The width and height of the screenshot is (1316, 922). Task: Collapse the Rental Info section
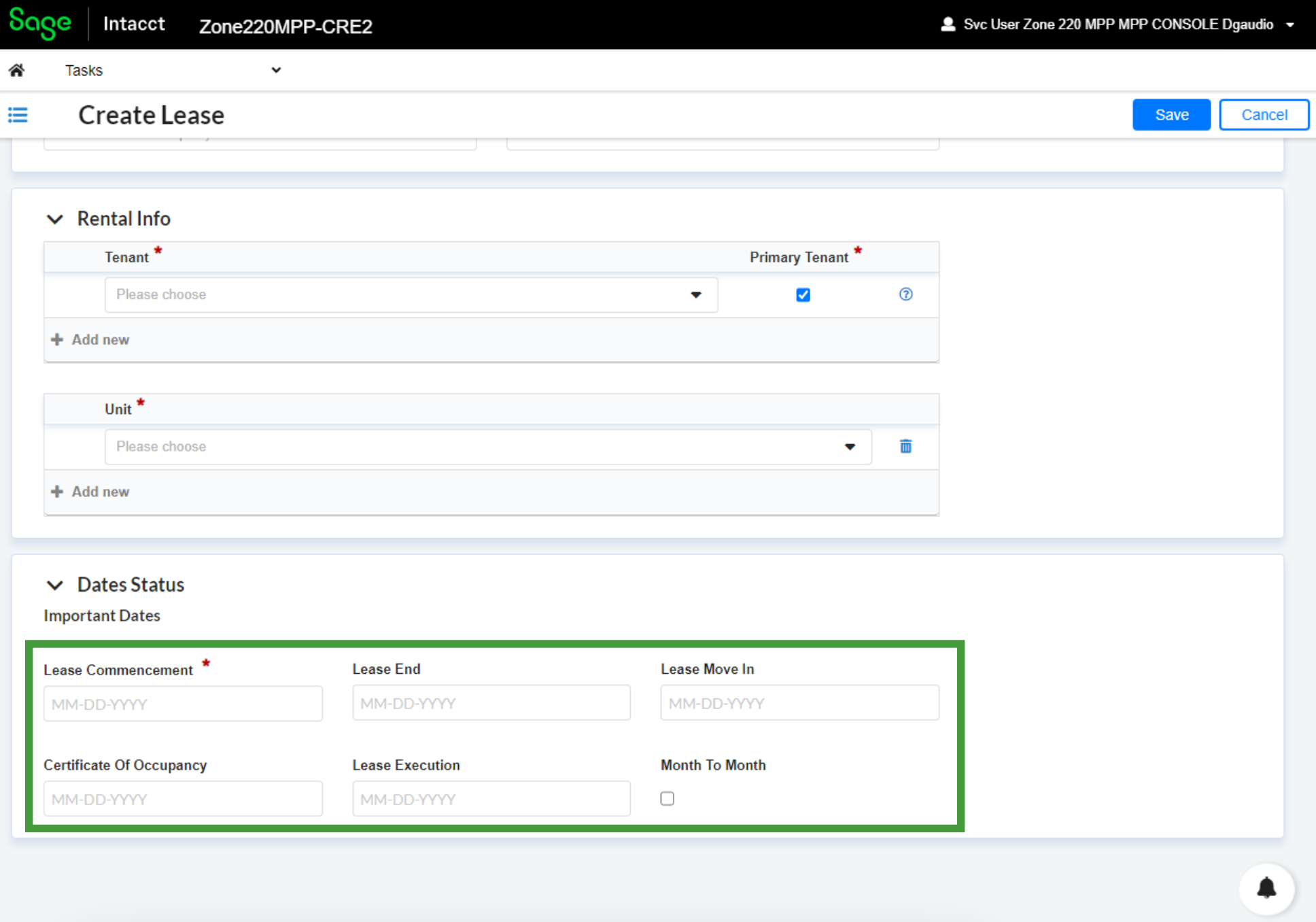[55, 219]
